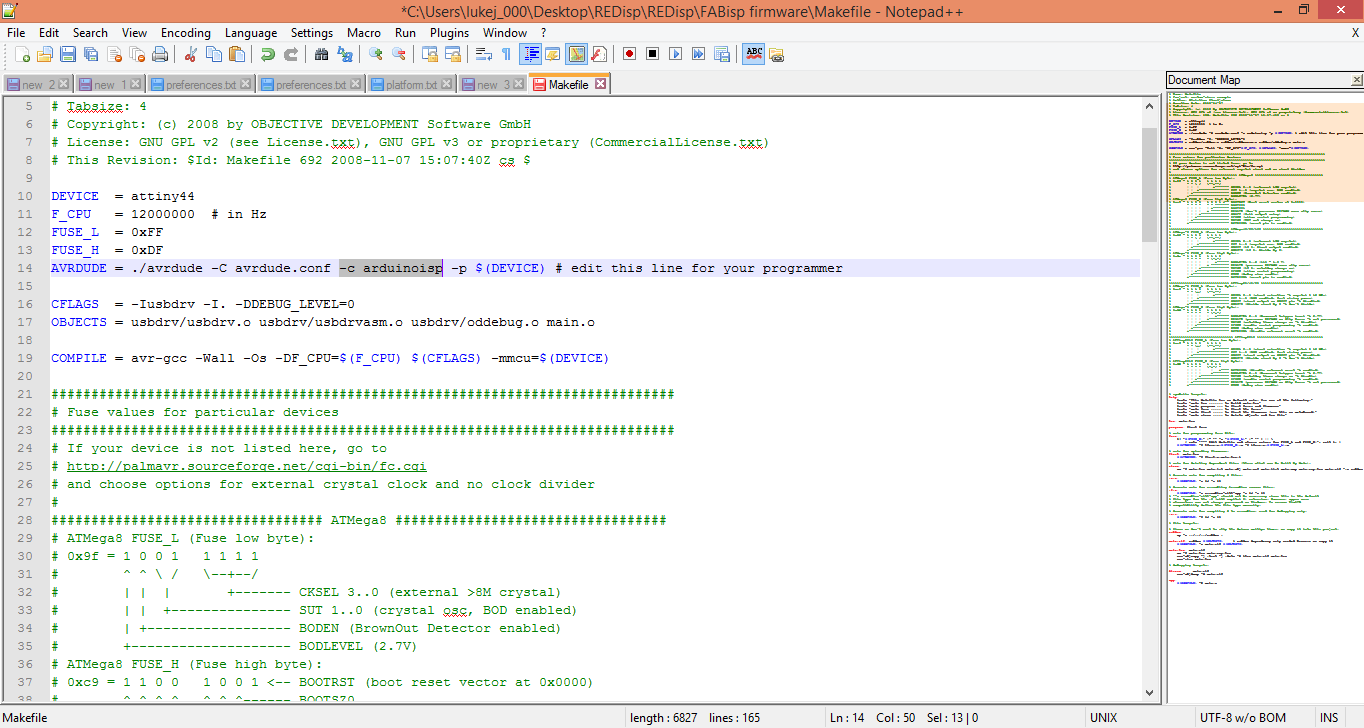Select the Save All icon
The width and height of the screenshot is (1364, 728).
[89, 54]
